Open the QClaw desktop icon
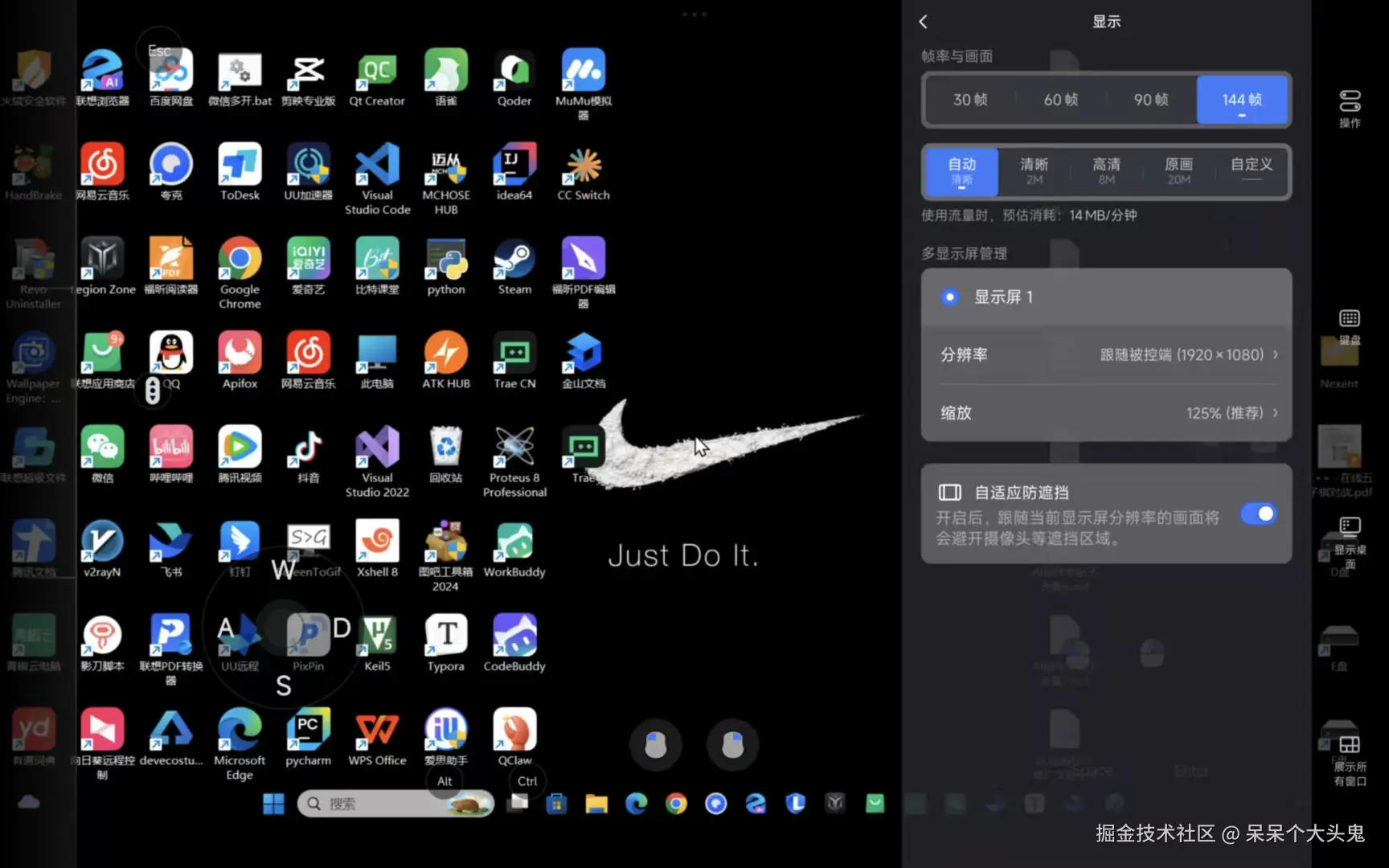The width and height of the screenshot is (1389, 868). (514, 737)
